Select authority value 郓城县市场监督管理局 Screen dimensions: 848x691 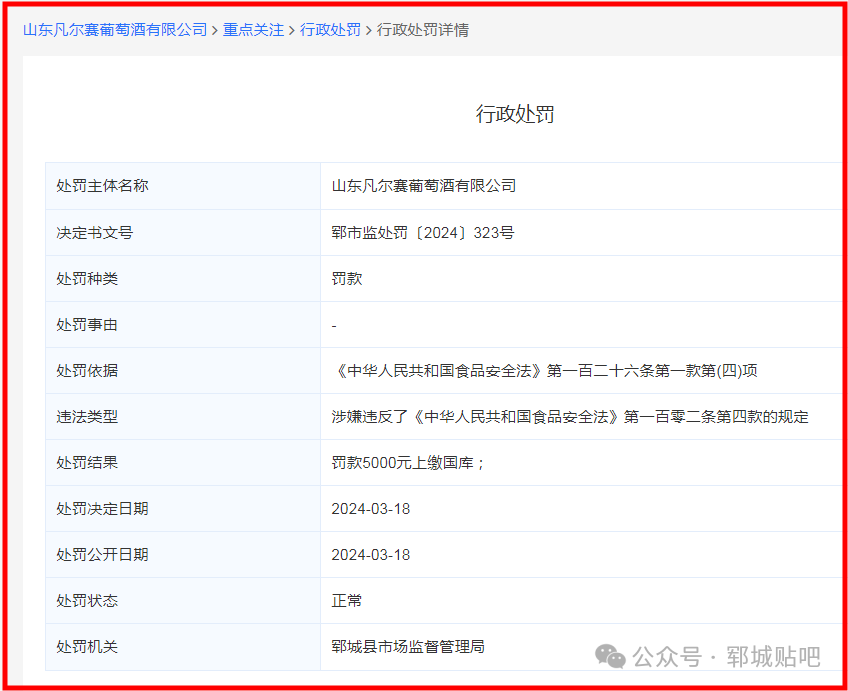[x=408, y=647]
